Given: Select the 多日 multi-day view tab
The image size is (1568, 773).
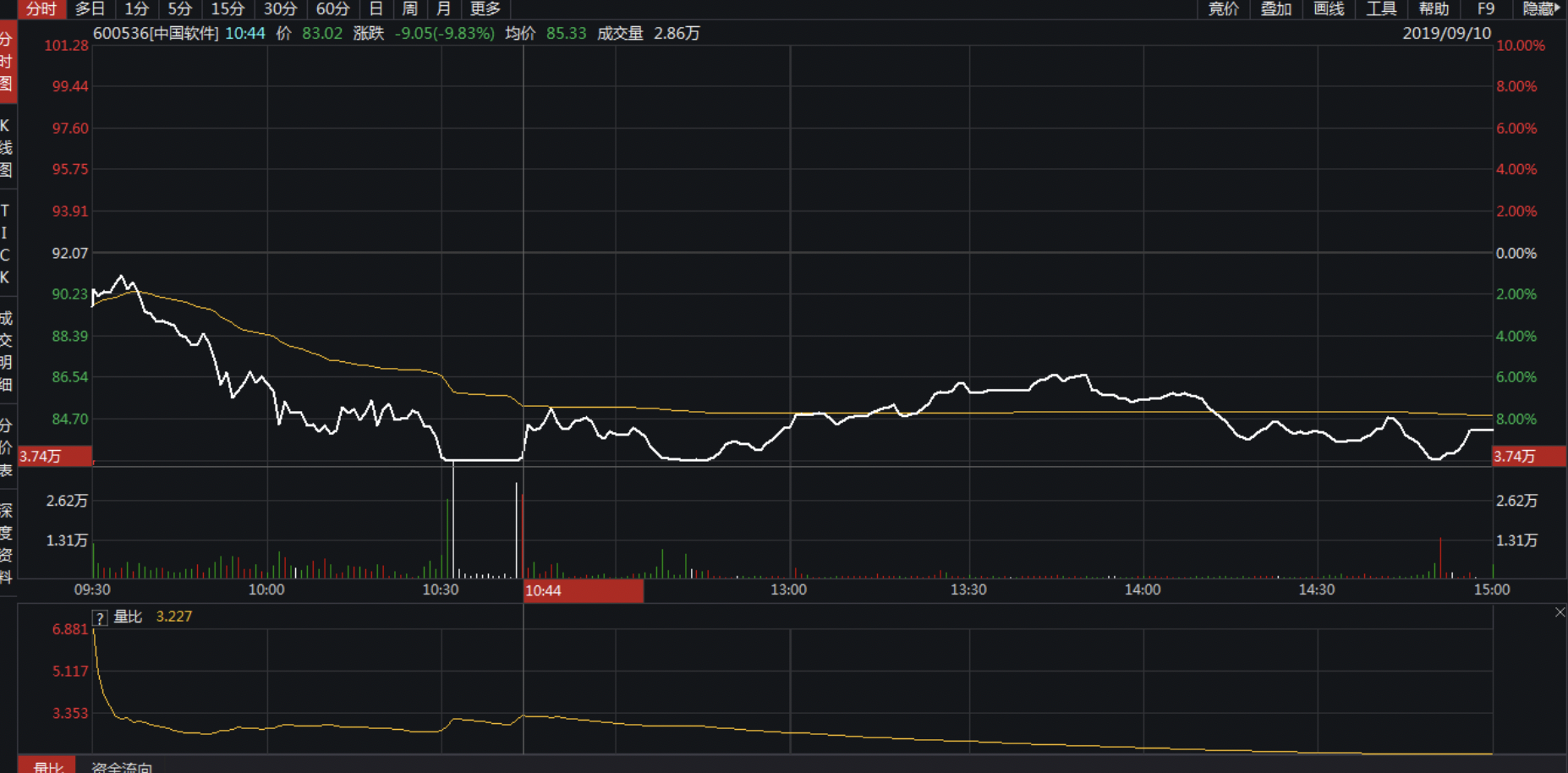Looking at the screenshot, I should (90, 9).
